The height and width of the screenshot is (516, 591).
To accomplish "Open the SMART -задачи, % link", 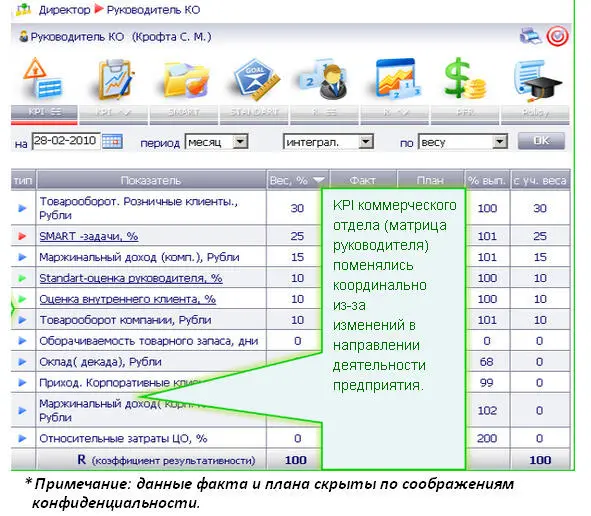I will pyautogui.click(x=89, y=236).
